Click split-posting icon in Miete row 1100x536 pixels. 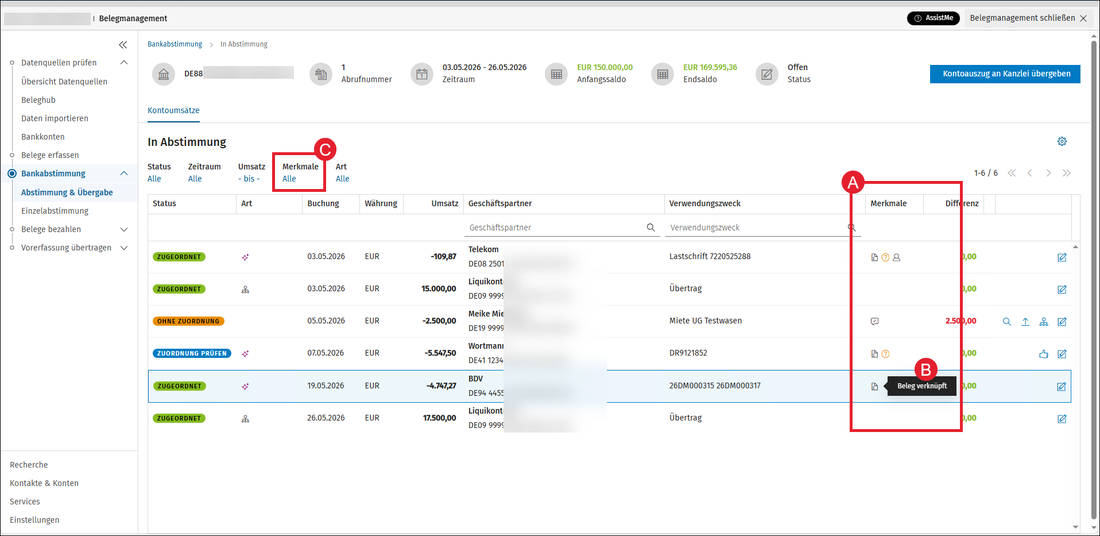1044,322
